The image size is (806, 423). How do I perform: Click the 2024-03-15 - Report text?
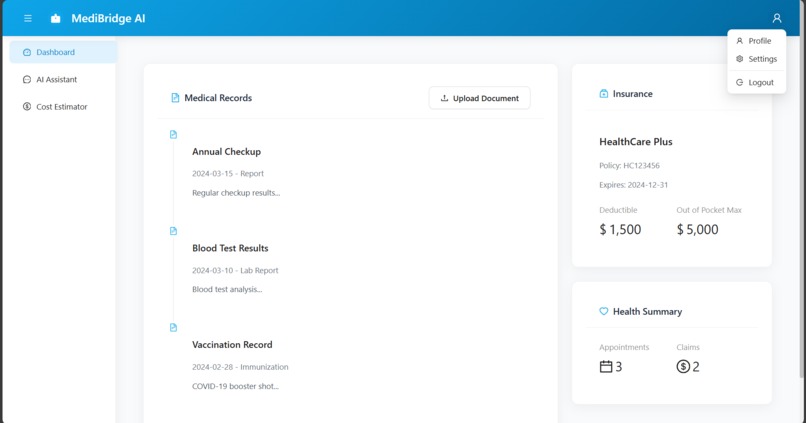point(228,174)
